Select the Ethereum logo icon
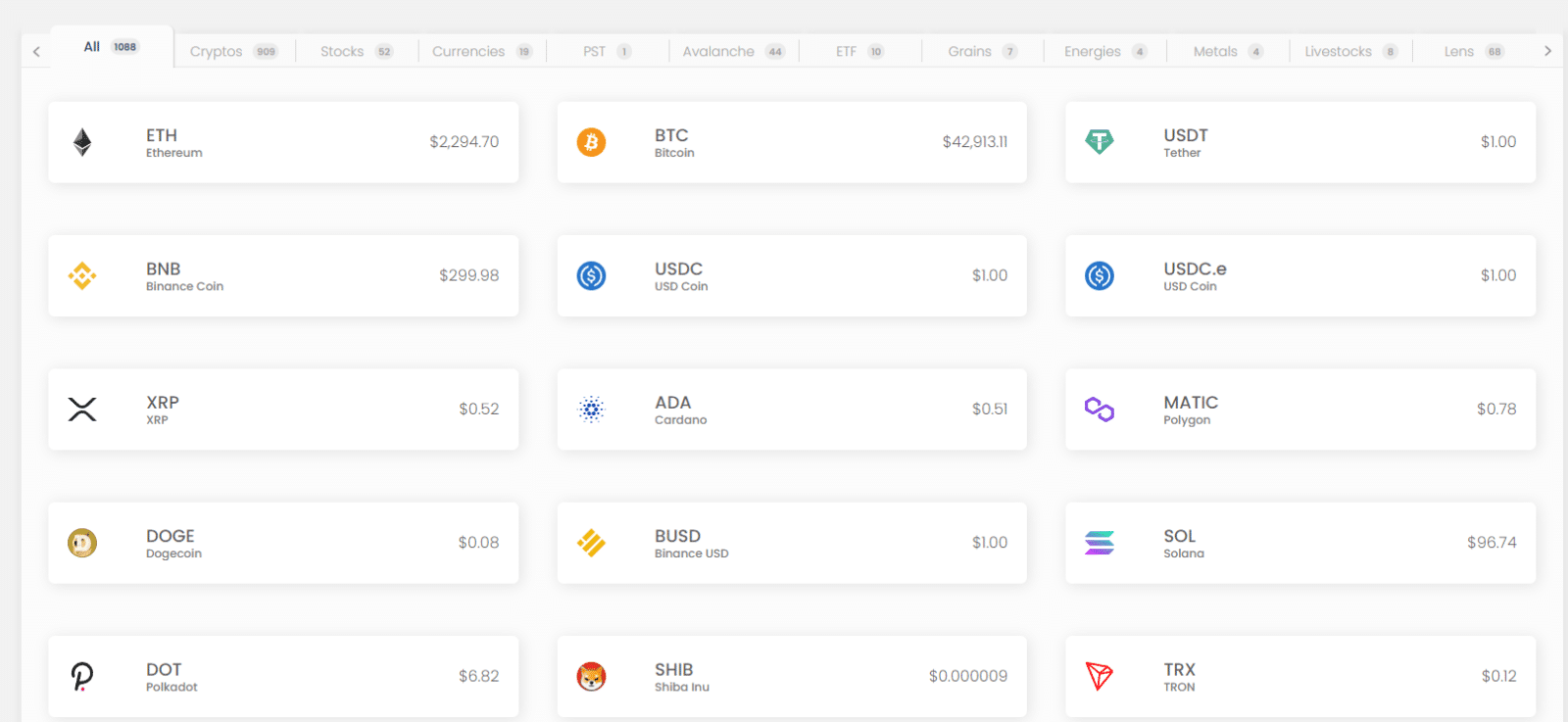Screen dimensions: 1568x722 coord(82,141)
